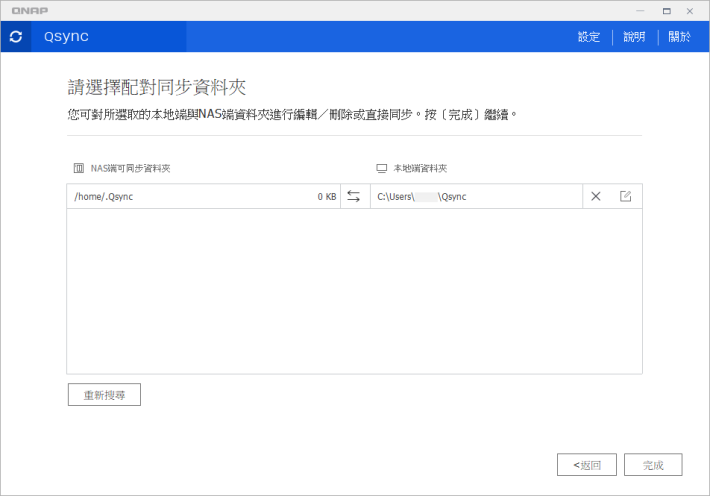Viewport: 710px width, 496px height.
Task: Click the 0 KB size value
Action: click(326, 197)
